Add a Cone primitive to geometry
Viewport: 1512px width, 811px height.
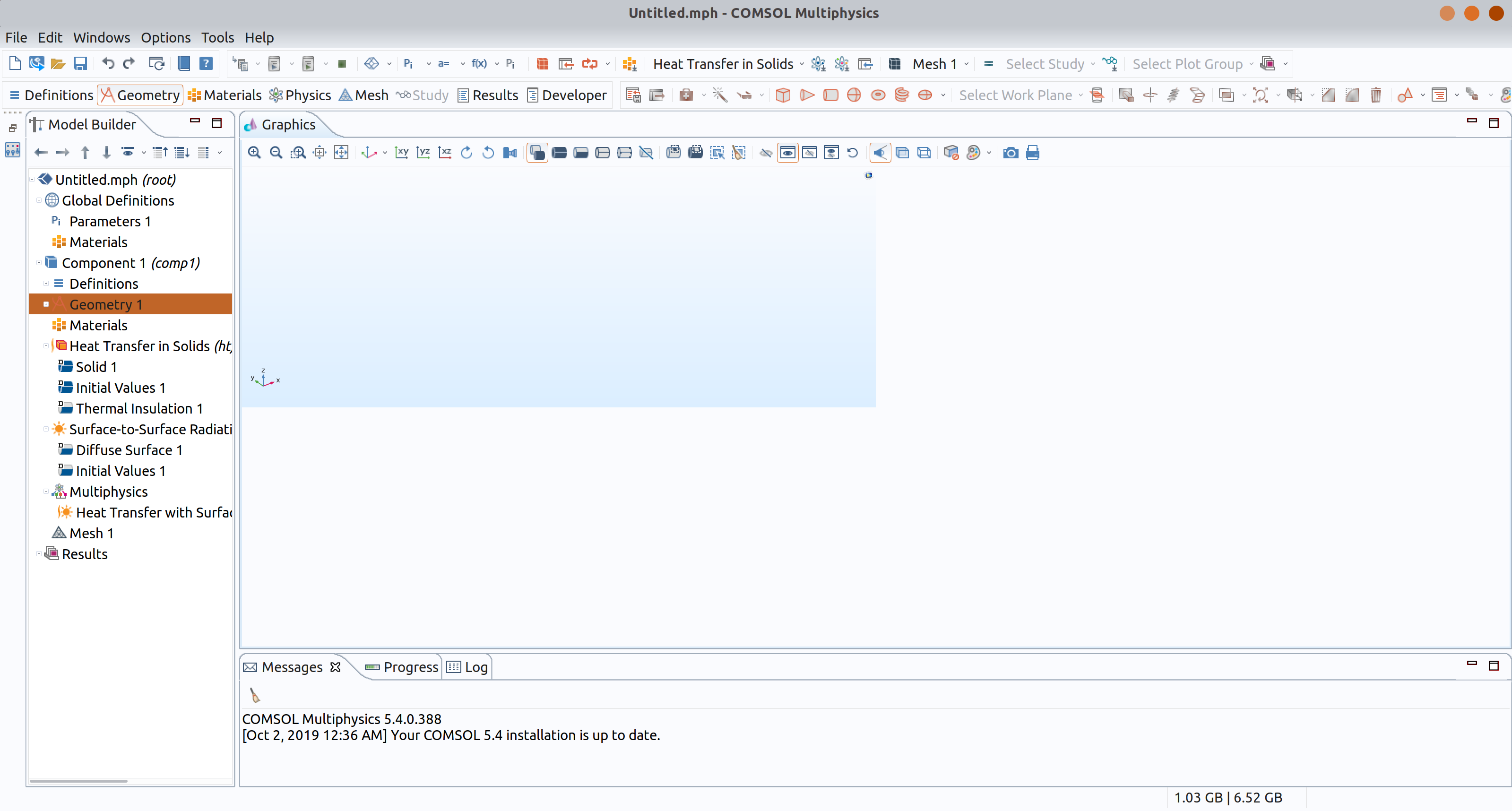(x=807, y=95)
